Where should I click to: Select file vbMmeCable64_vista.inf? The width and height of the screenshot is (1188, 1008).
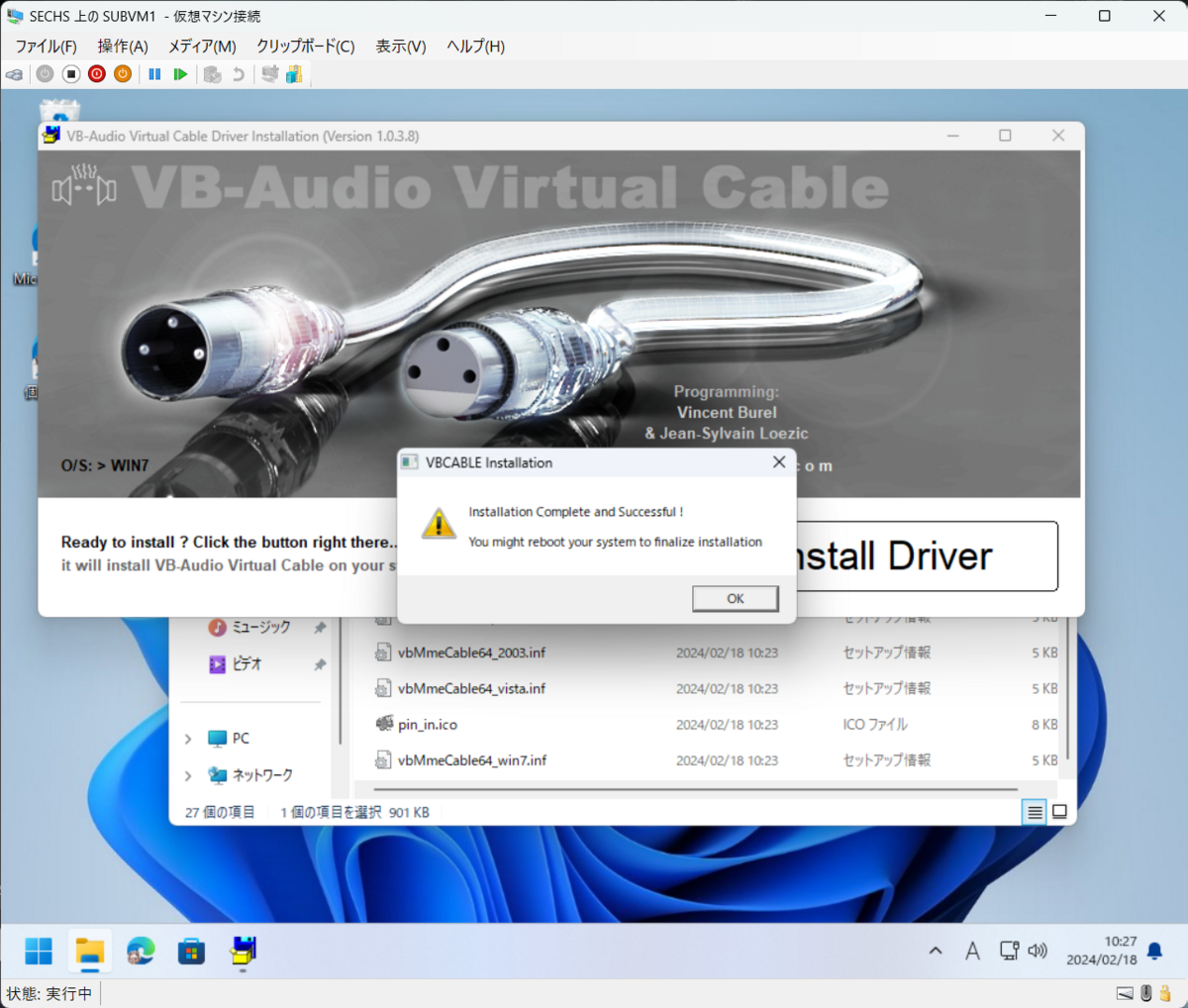471,688
